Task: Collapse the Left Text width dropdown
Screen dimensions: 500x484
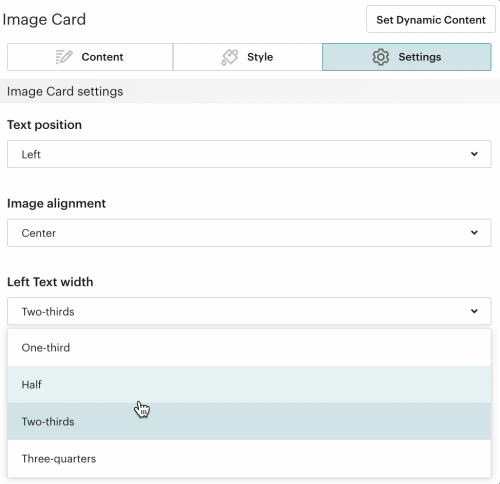Action: (249, 311)
